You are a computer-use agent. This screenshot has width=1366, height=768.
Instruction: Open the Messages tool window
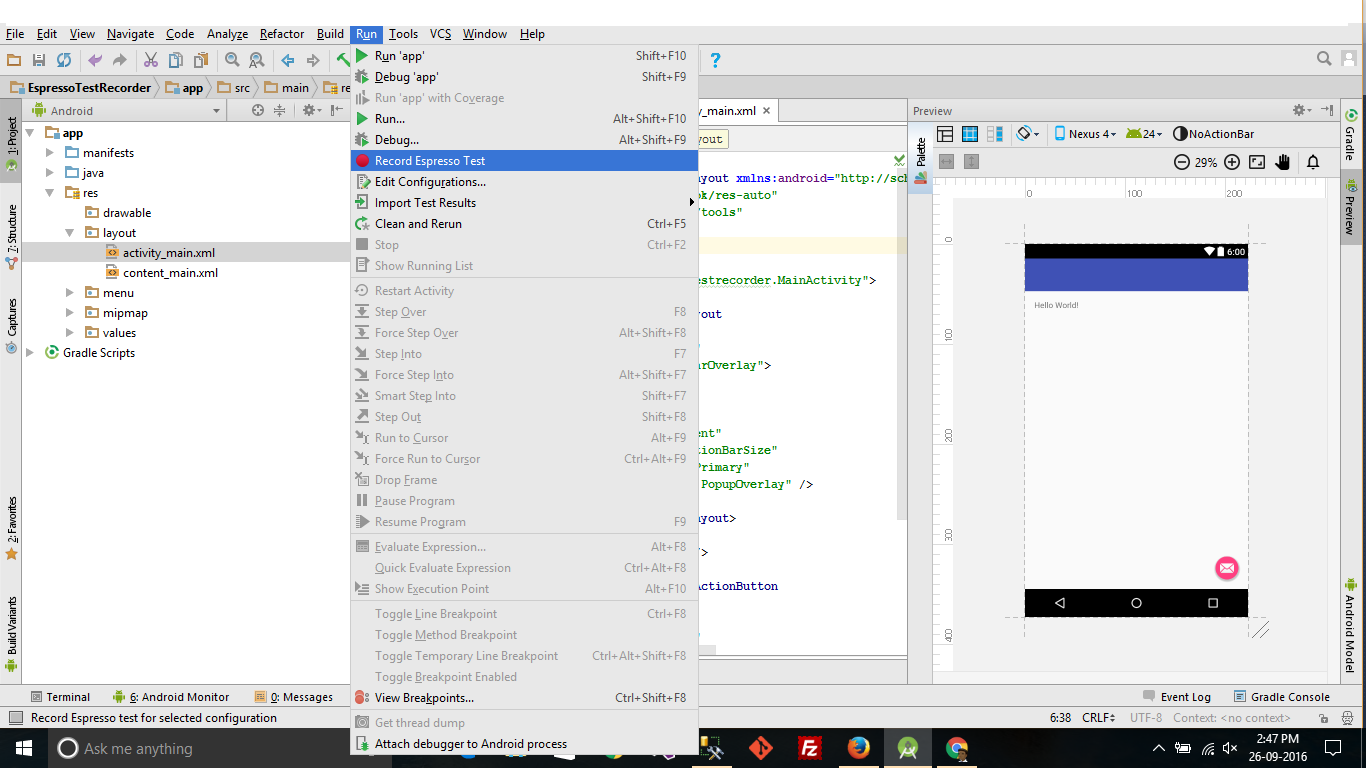click(294, 697)
